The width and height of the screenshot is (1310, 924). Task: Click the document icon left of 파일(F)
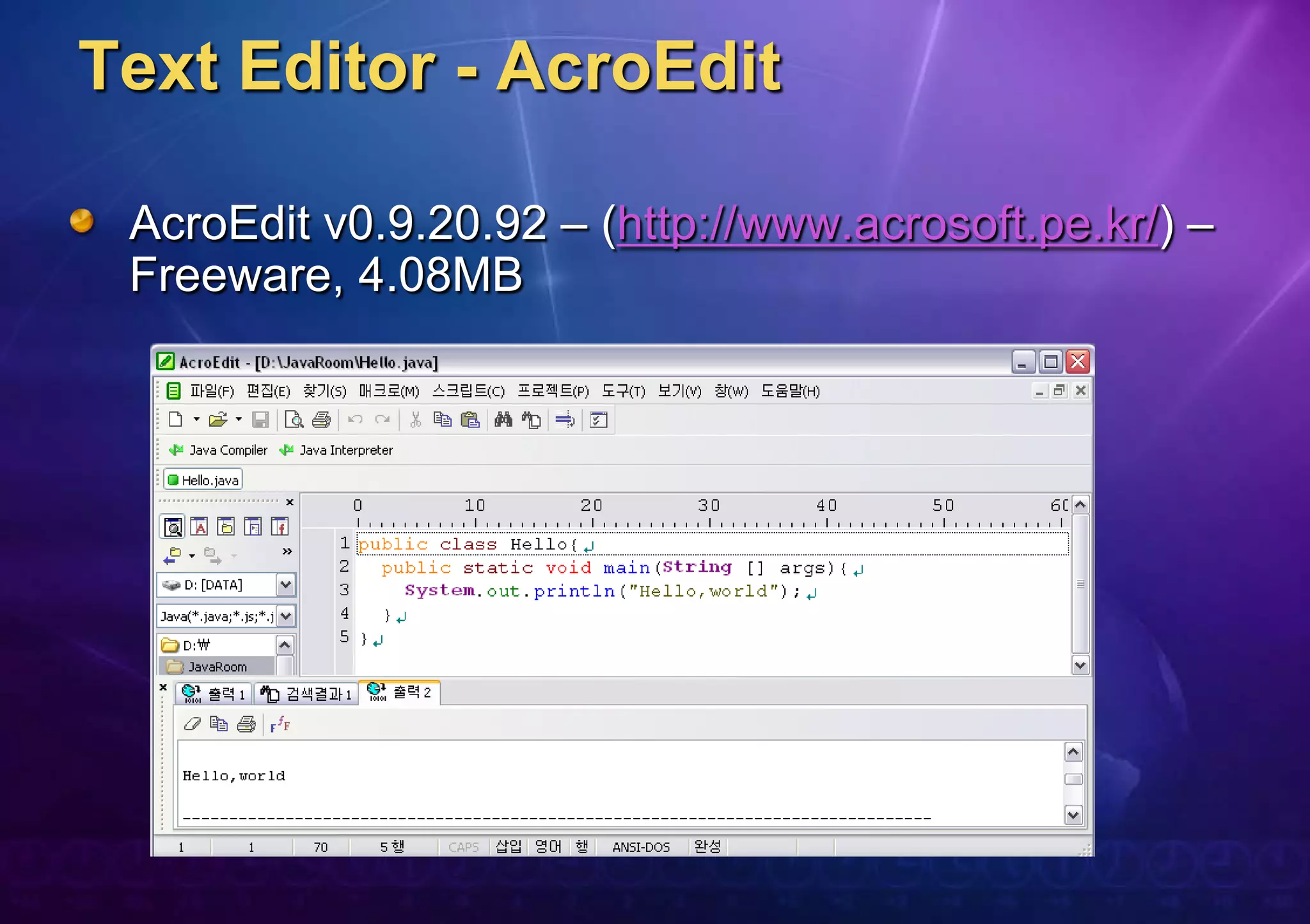coord(173,391)
